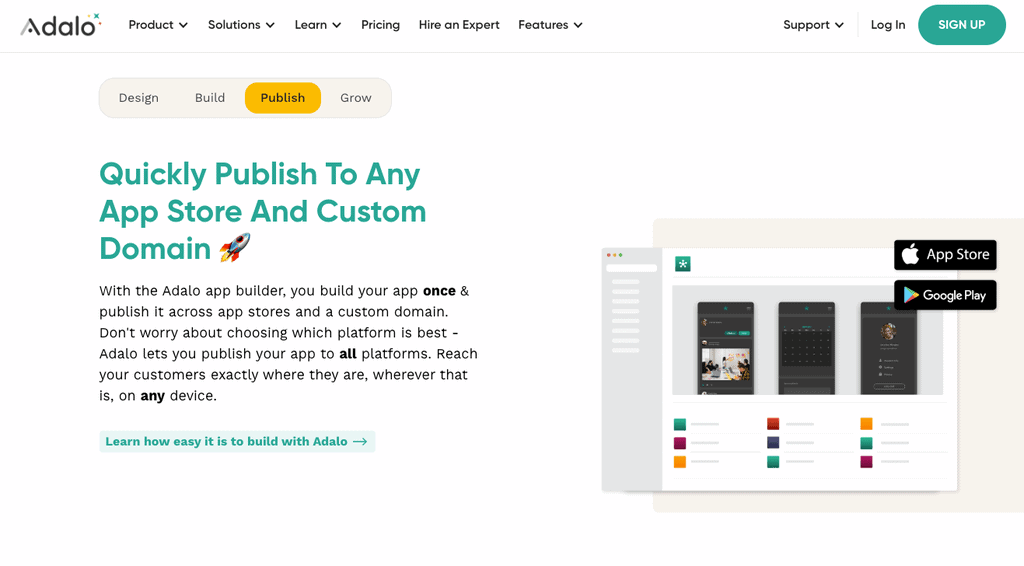Click the Google Play badge
Image resolution: width=1024 pixels, height=566 pixels.
click(945, 295)
